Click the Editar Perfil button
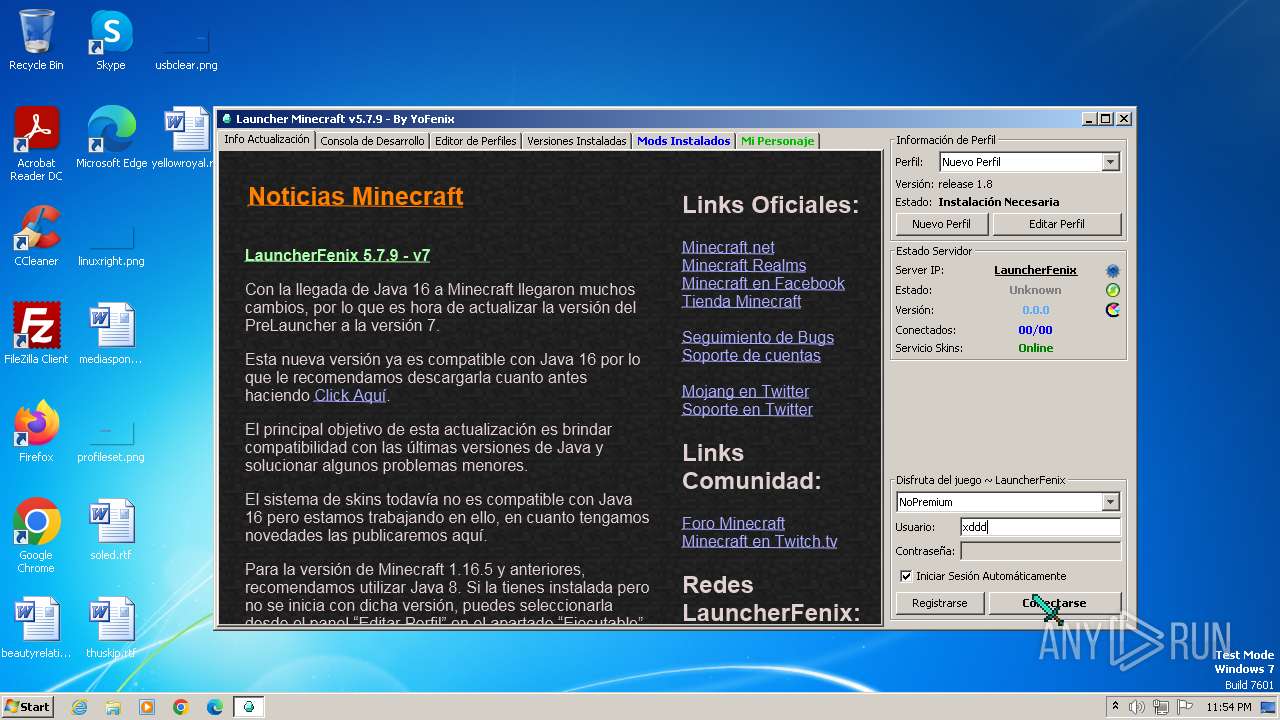This screenshot has height=720, width=1280. pos(1057,224)
